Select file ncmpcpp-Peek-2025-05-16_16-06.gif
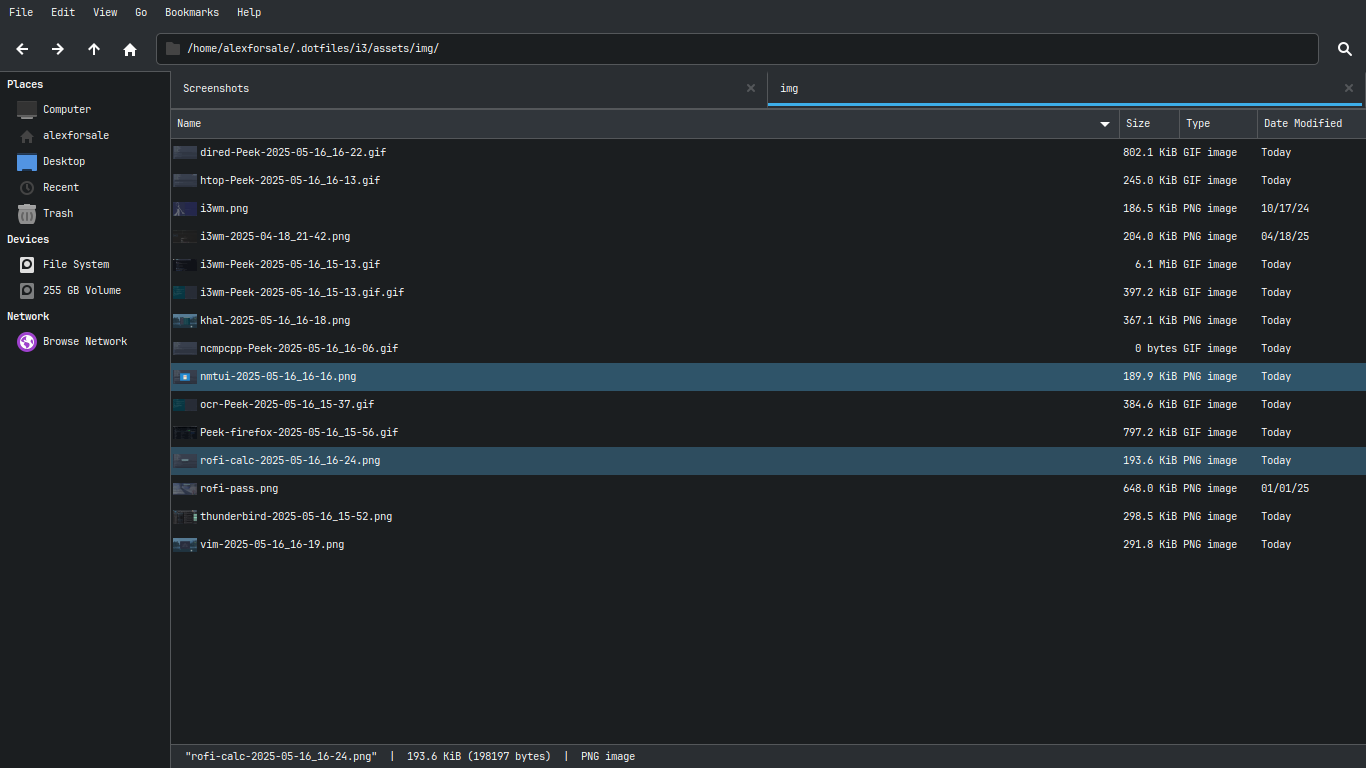1366x768 pixels. pos(768,348)
